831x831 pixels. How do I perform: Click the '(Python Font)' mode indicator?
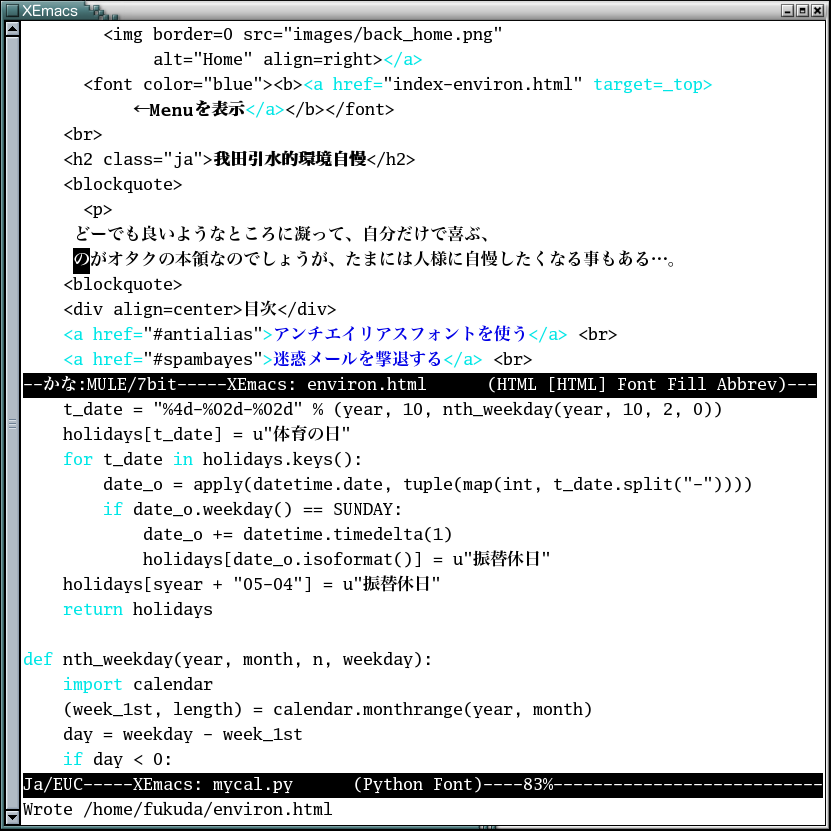click(418, 784)
